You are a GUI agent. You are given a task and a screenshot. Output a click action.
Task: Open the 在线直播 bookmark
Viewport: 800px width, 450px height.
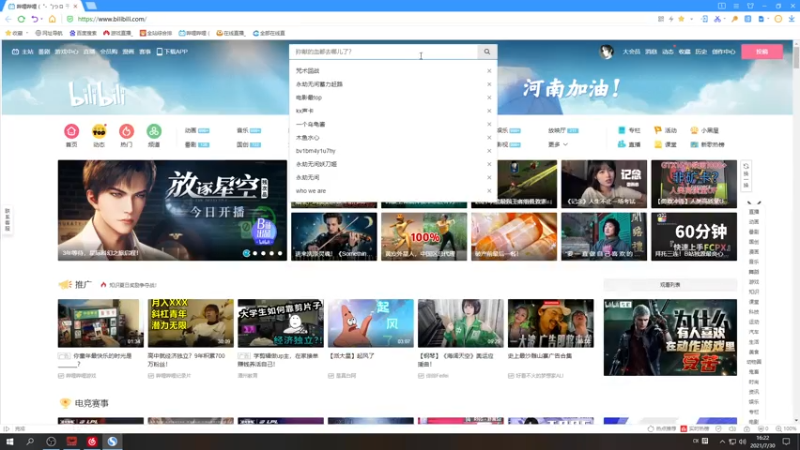[230, 33]
